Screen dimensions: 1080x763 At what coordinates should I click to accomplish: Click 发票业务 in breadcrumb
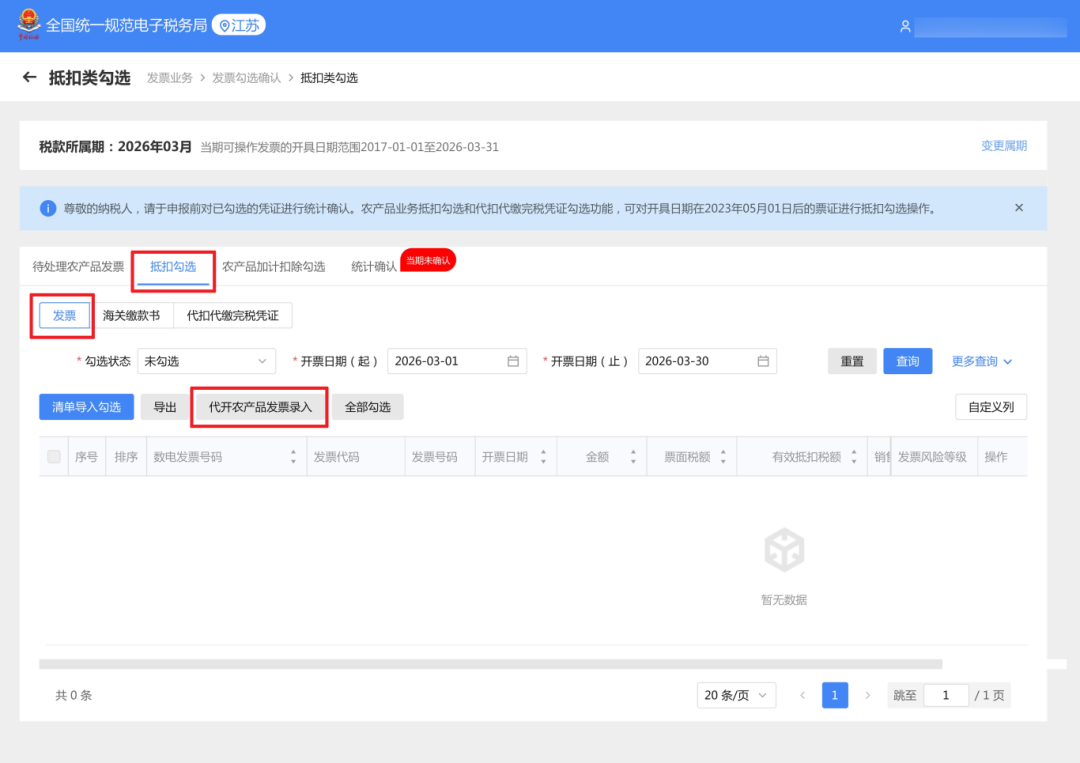tap(169, 78)
